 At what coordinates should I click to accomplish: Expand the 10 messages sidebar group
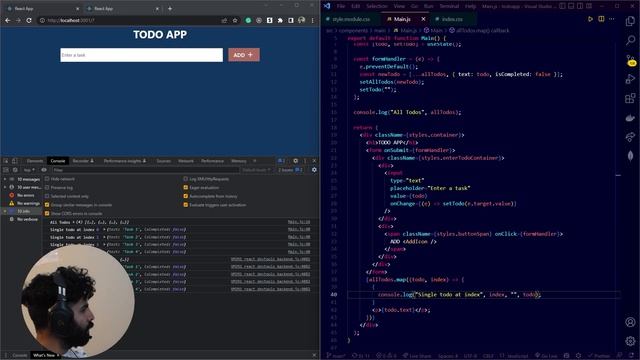pos(5,179)
